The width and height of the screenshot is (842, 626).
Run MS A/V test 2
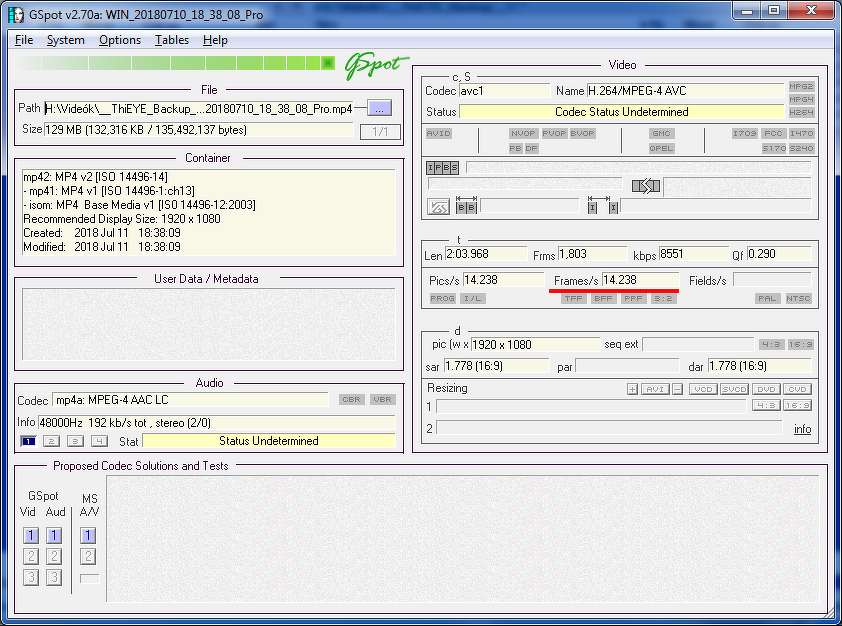(x=88, y=556)
